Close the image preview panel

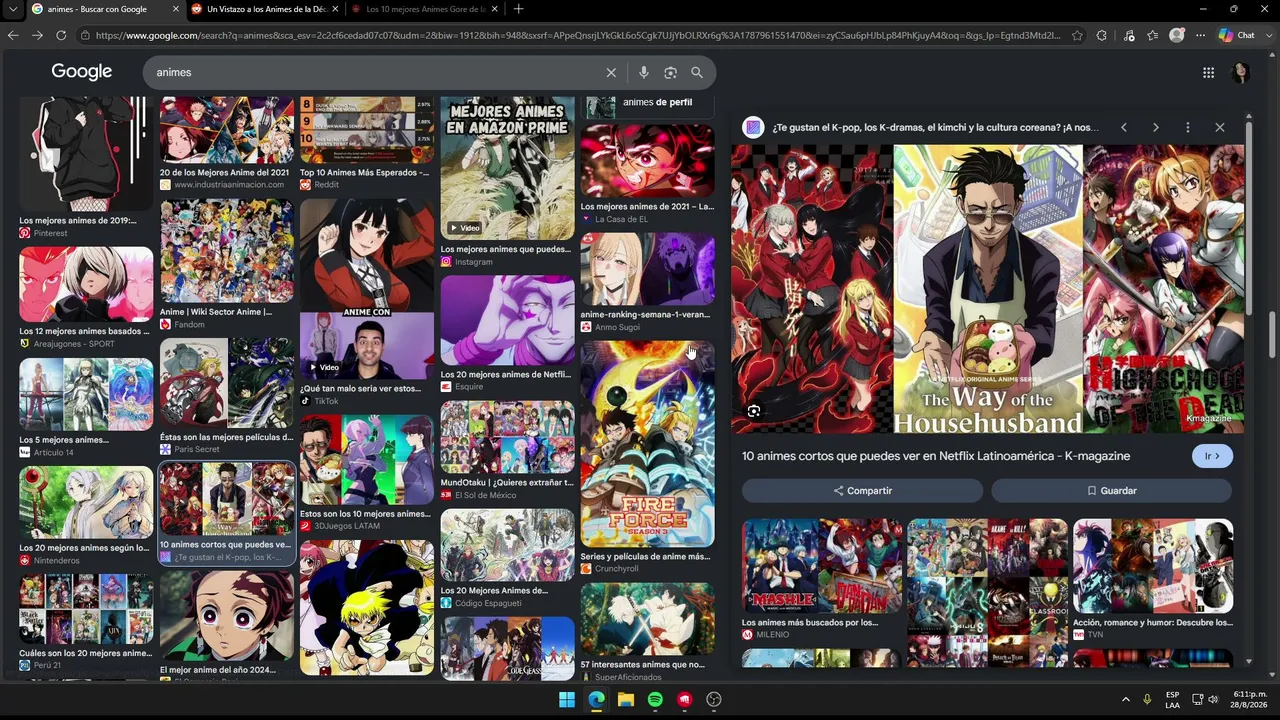point(1220,128)
